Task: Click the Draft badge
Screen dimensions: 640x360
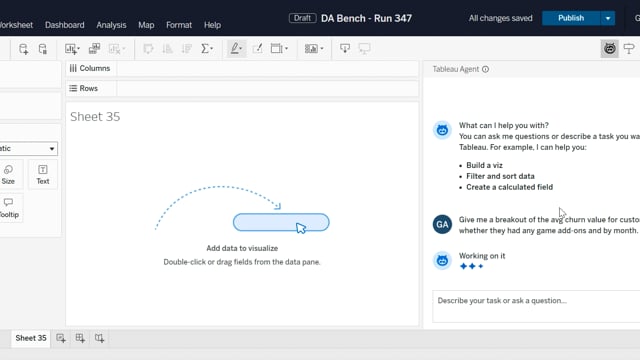Action: point(302,18)
